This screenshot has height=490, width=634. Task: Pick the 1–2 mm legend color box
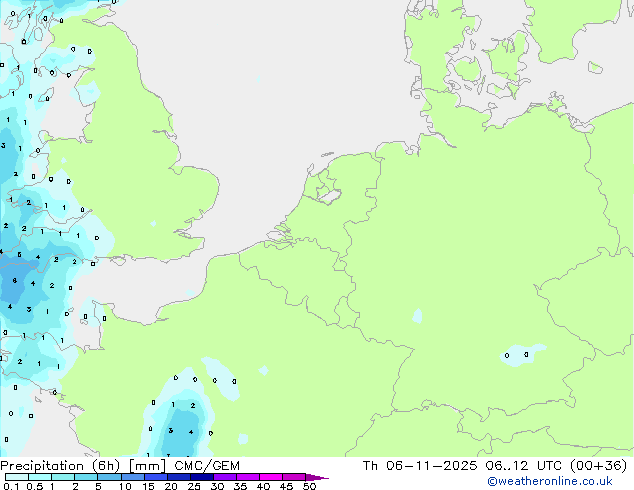[x=63, y=477]
